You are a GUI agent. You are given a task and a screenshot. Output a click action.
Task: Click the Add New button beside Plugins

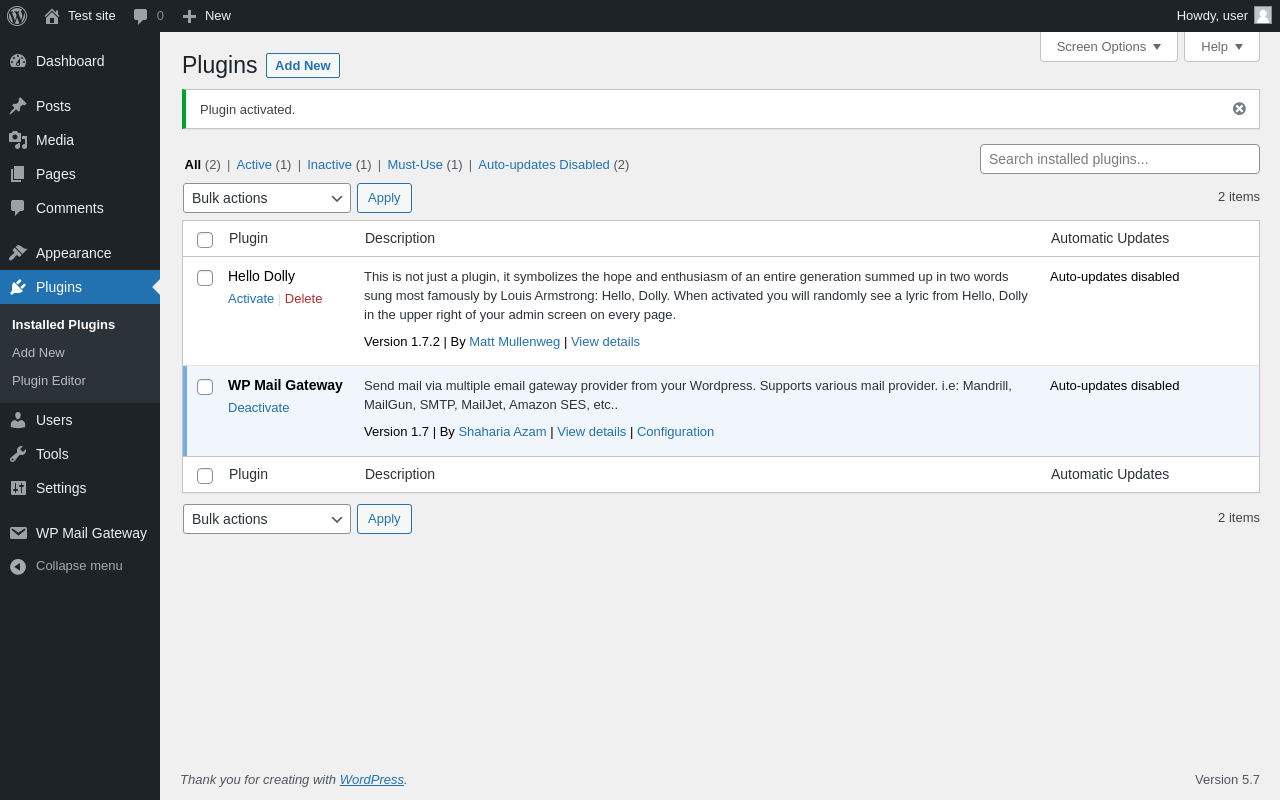coord(302,66)
